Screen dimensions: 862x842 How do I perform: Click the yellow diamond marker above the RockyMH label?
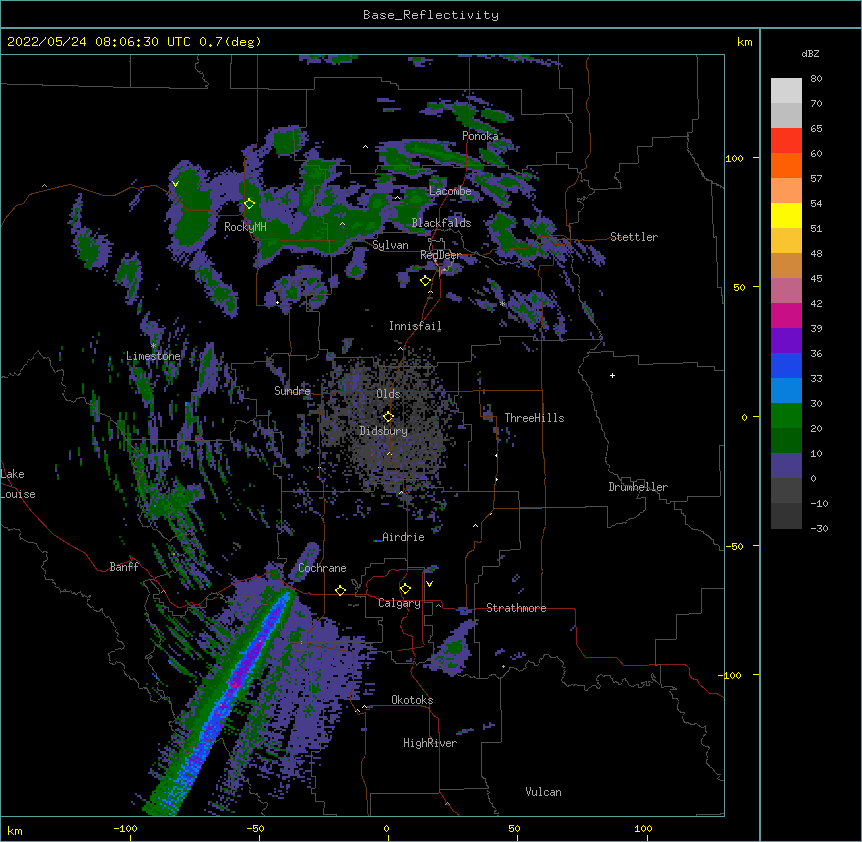pos(250,204)
